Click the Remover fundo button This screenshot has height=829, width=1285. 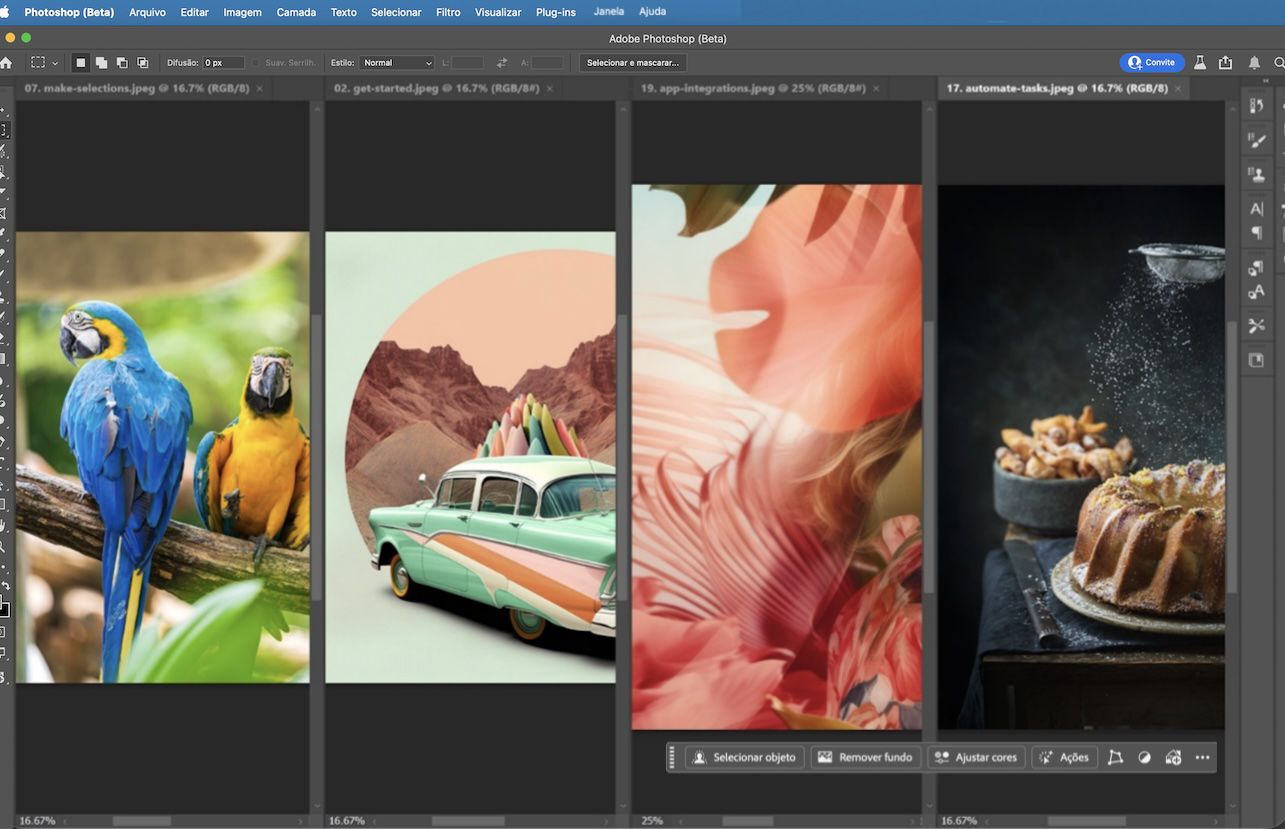(865, 757)
